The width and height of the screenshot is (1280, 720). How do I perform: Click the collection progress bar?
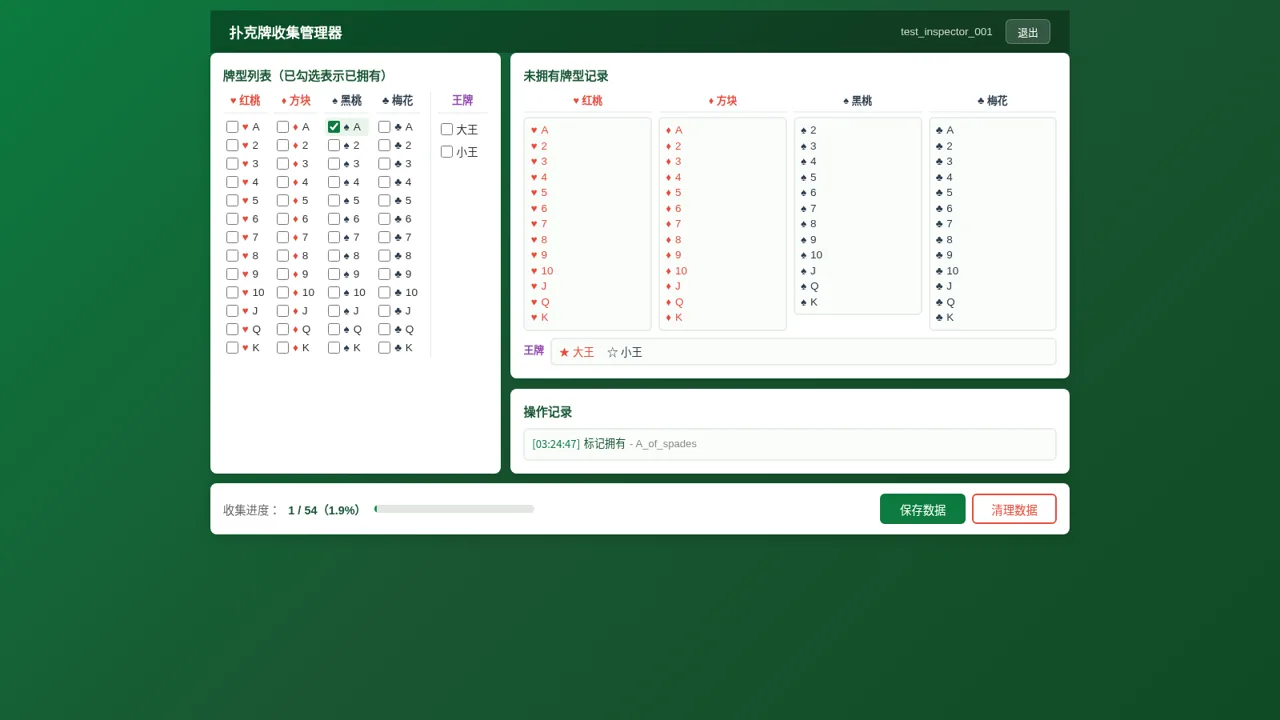454,509
